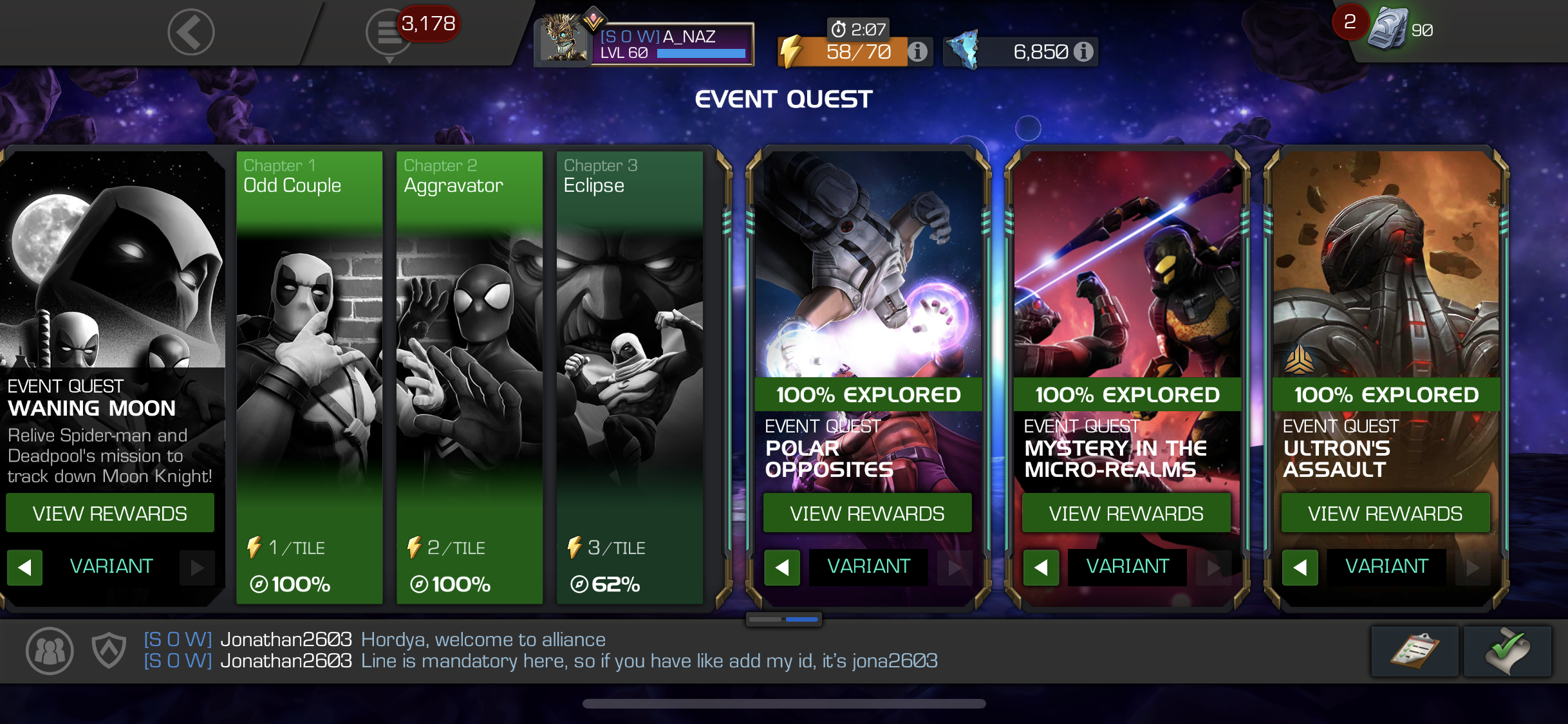The width and height of the screenshot is (1568, 724).
Task: Open alliance members chat icon
Action: coord(50,651)
